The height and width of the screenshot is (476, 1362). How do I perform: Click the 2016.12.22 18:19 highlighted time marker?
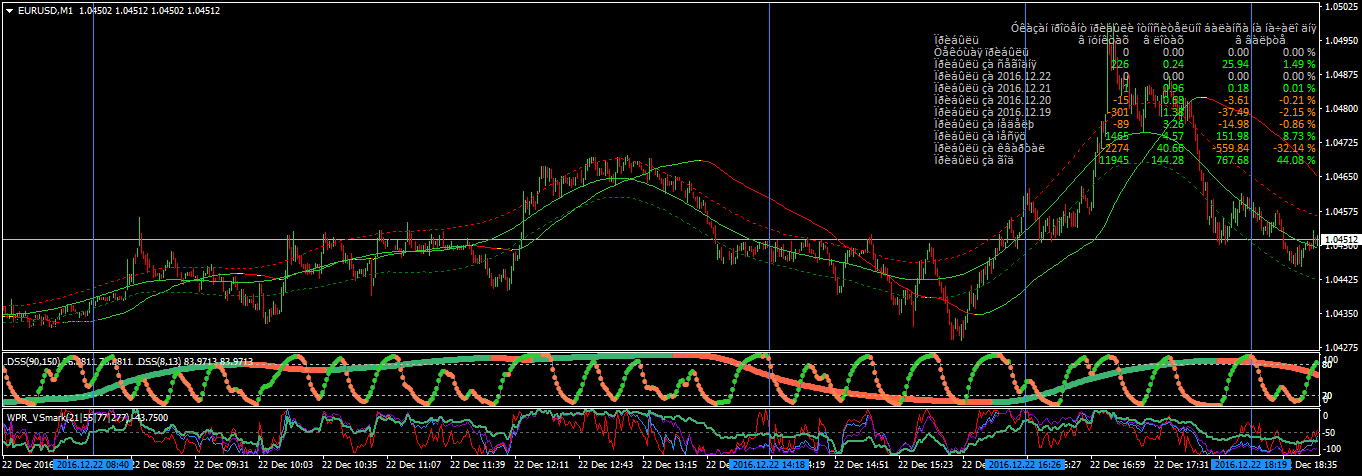pos(1250,465)
